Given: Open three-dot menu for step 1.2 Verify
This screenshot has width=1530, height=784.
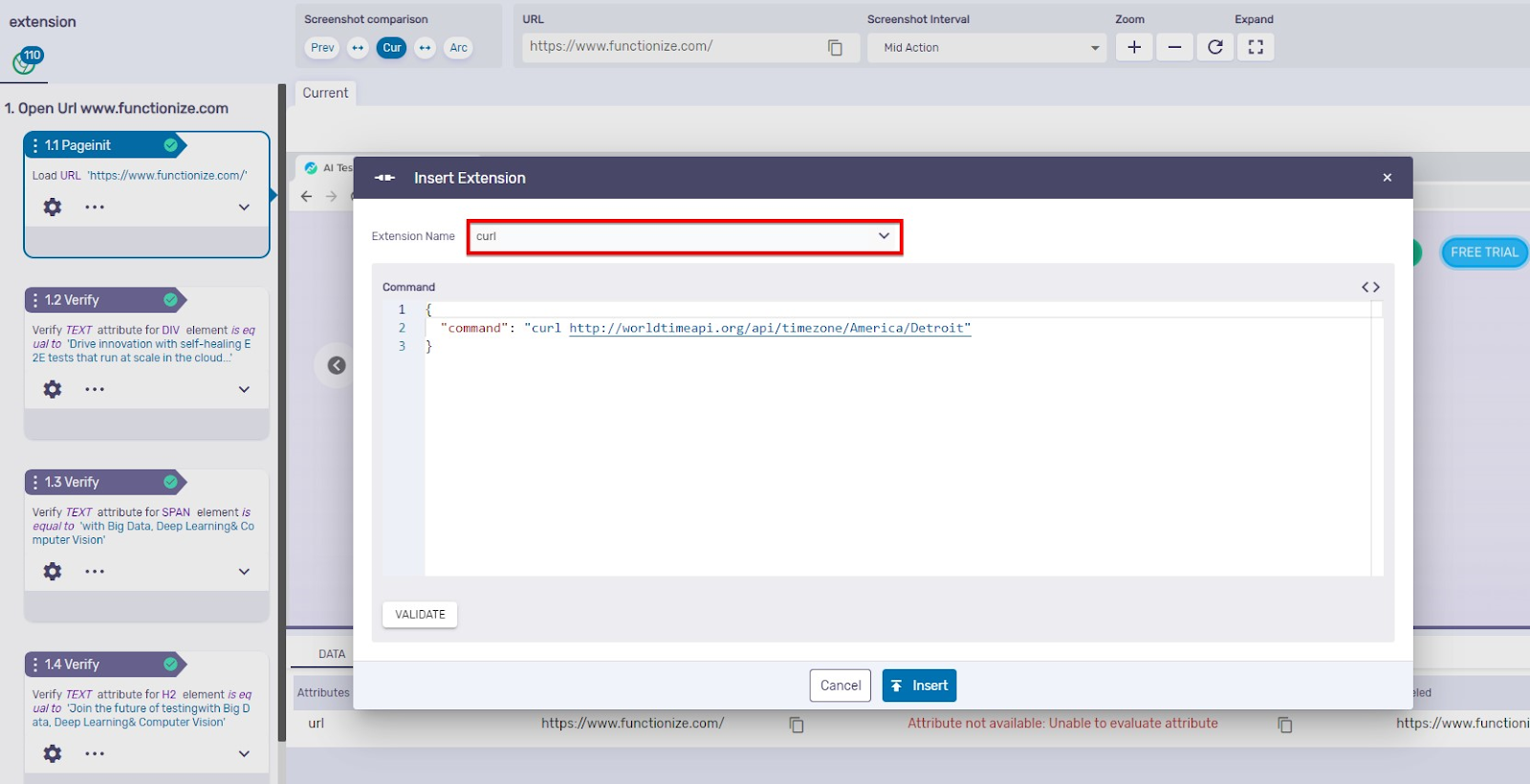Looking at the screenshot, I should click(95, 389).
